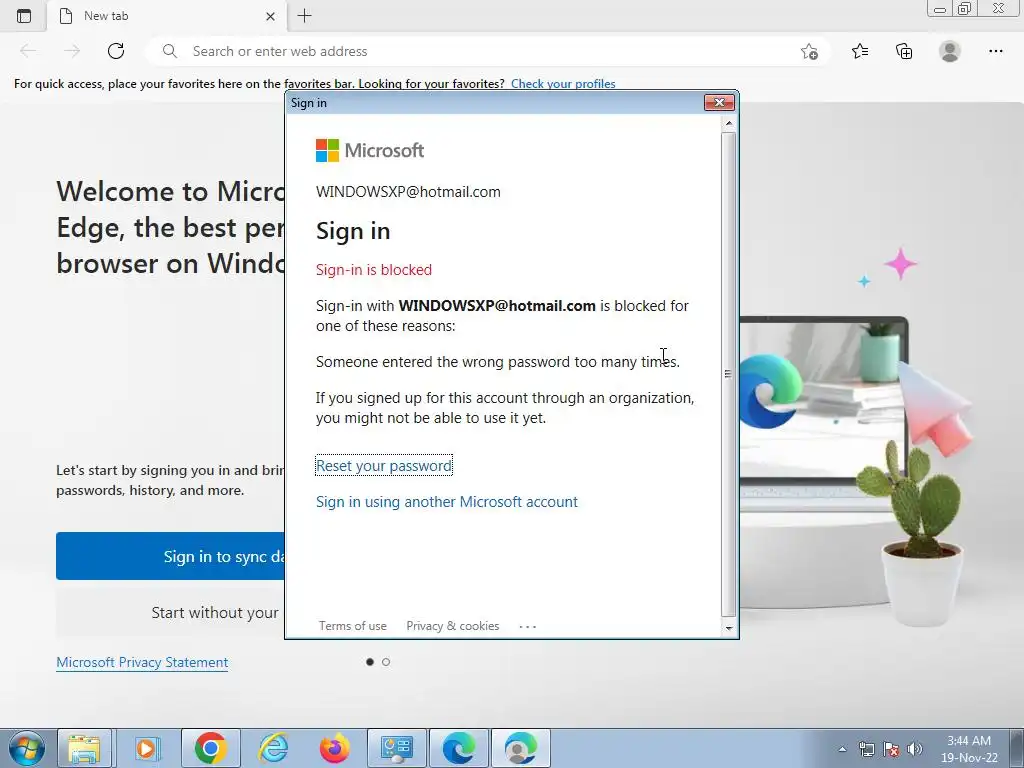1024x768 pixels.
Task: Click Start without your data button
Action: point(170,613)
